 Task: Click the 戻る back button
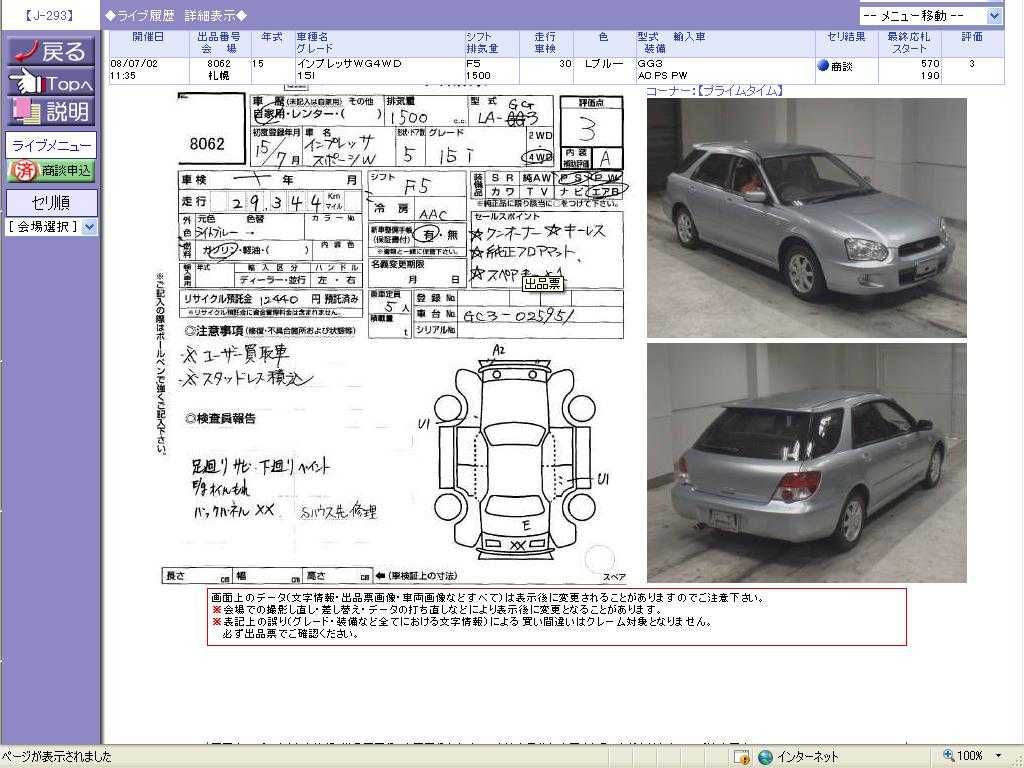point(51,51)
